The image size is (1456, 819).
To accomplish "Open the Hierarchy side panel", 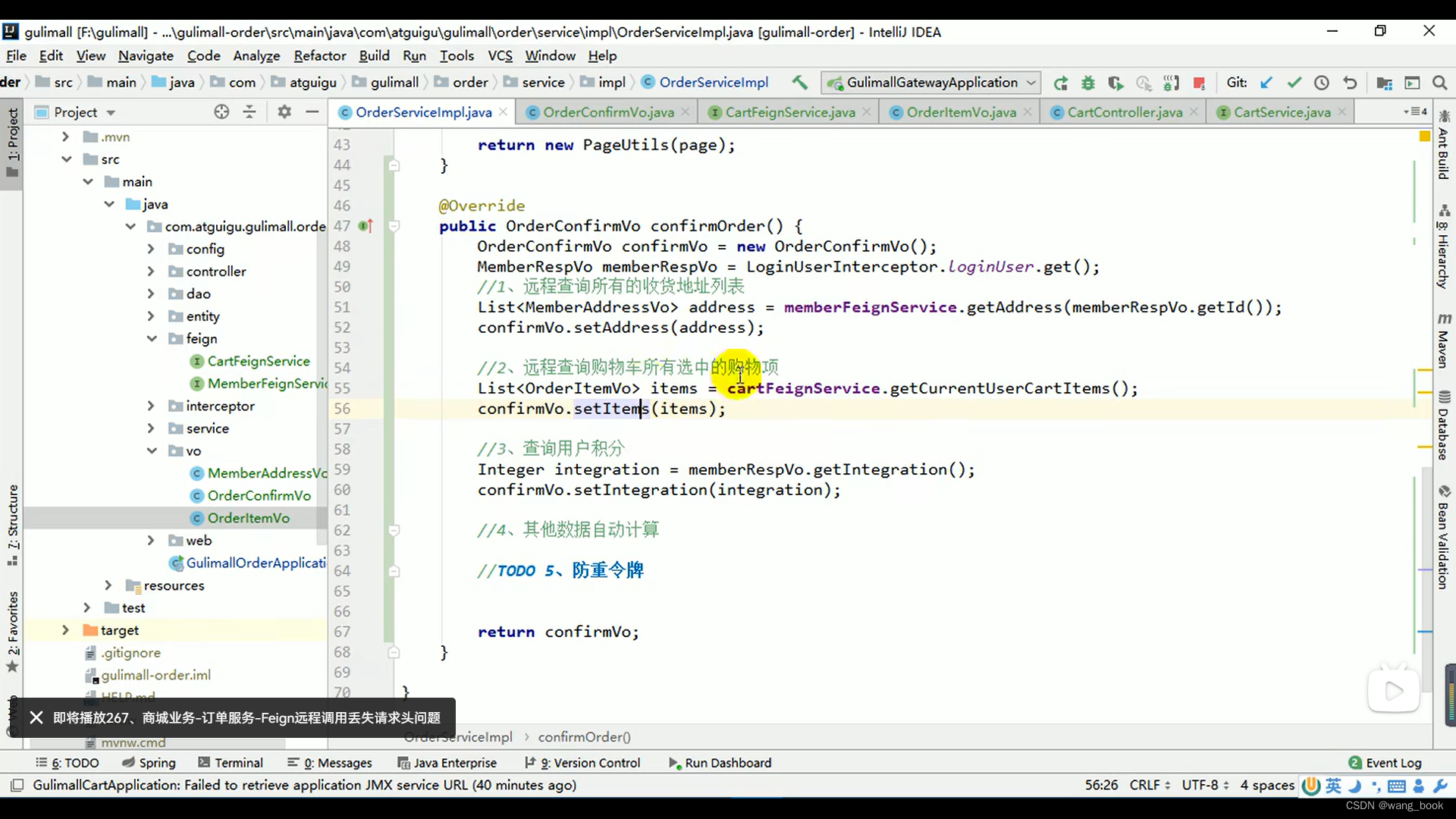I will coord(1444,246).
